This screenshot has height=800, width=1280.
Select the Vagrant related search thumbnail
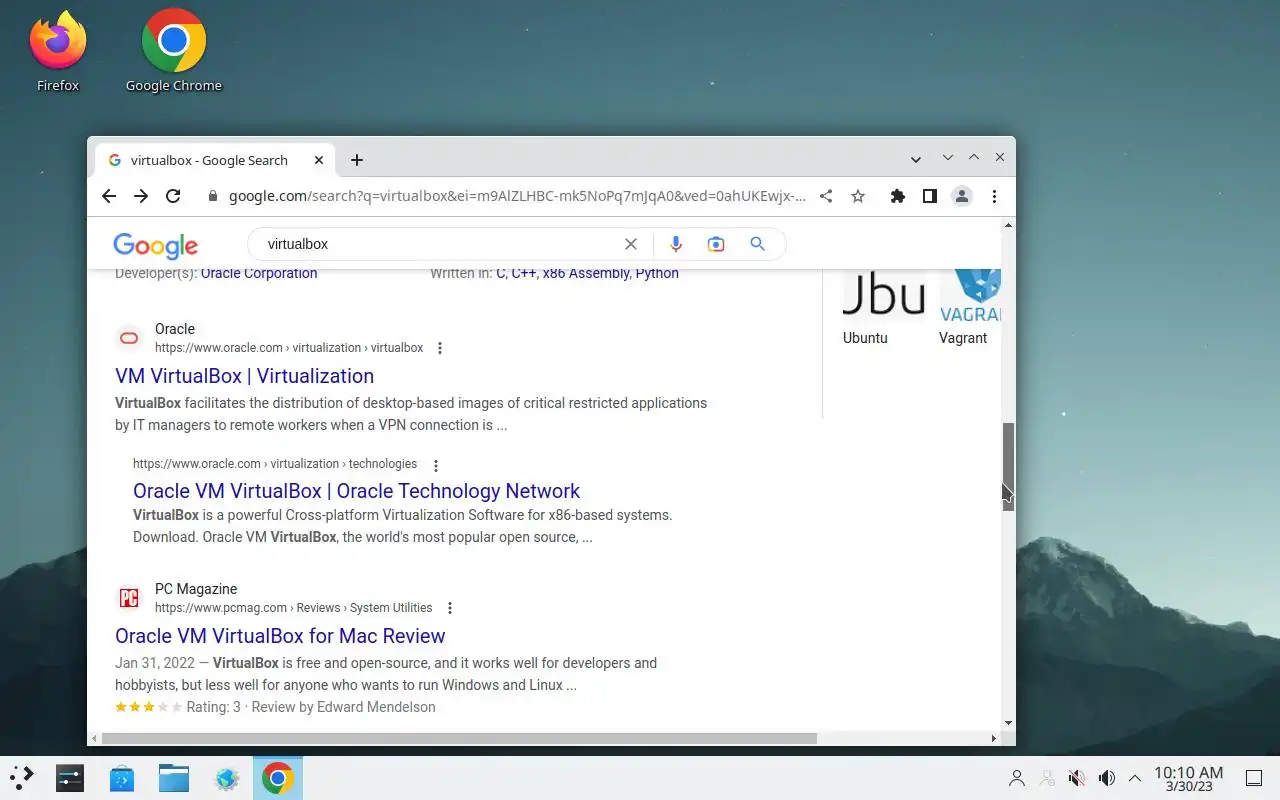[x=968, y=307]
